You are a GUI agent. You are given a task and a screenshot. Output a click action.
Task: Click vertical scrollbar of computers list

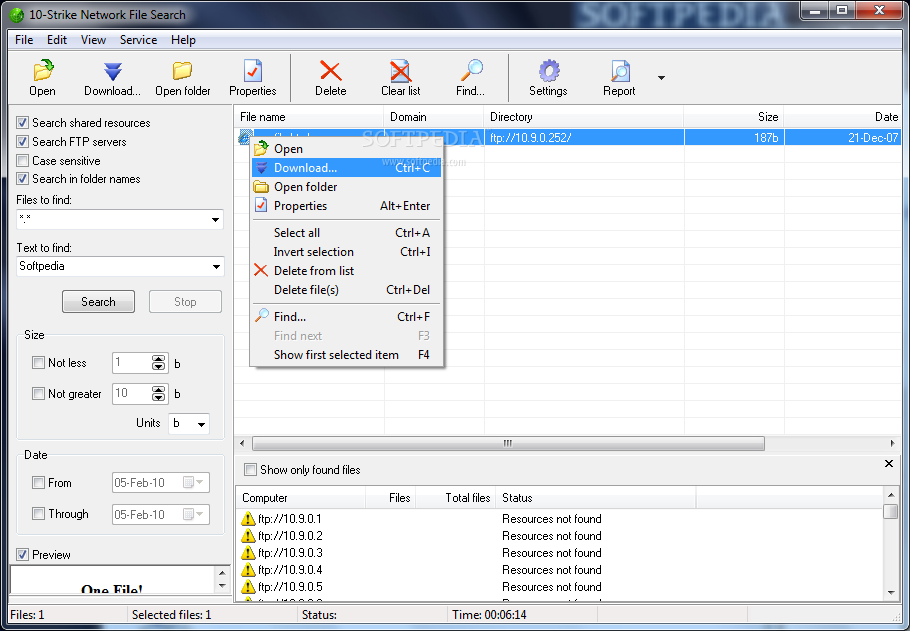[891, 511]
